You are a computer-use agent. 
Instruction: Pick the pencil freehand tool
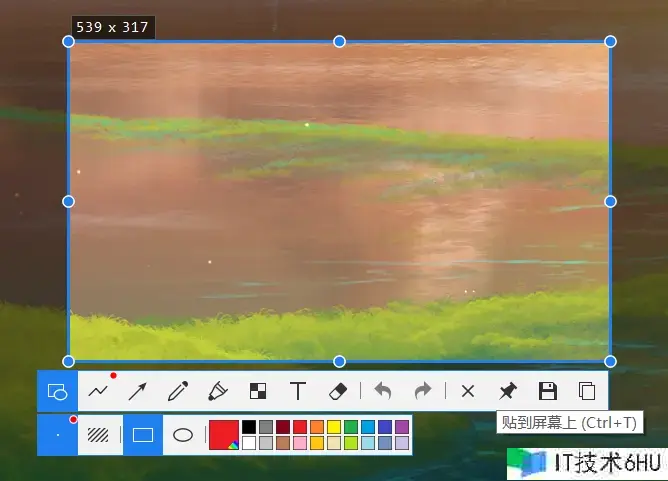pyautogui.click(x=178, y=391)
